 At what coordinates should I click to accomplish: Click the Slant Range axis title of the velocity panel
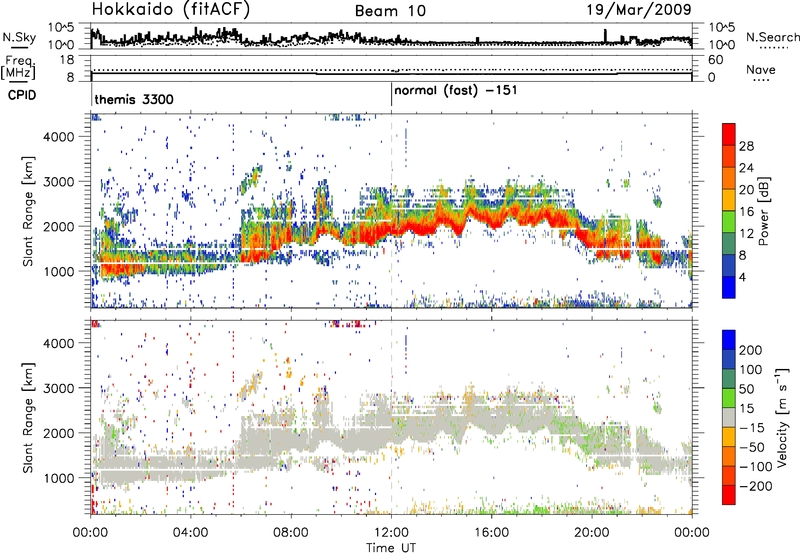pos(28,417)
